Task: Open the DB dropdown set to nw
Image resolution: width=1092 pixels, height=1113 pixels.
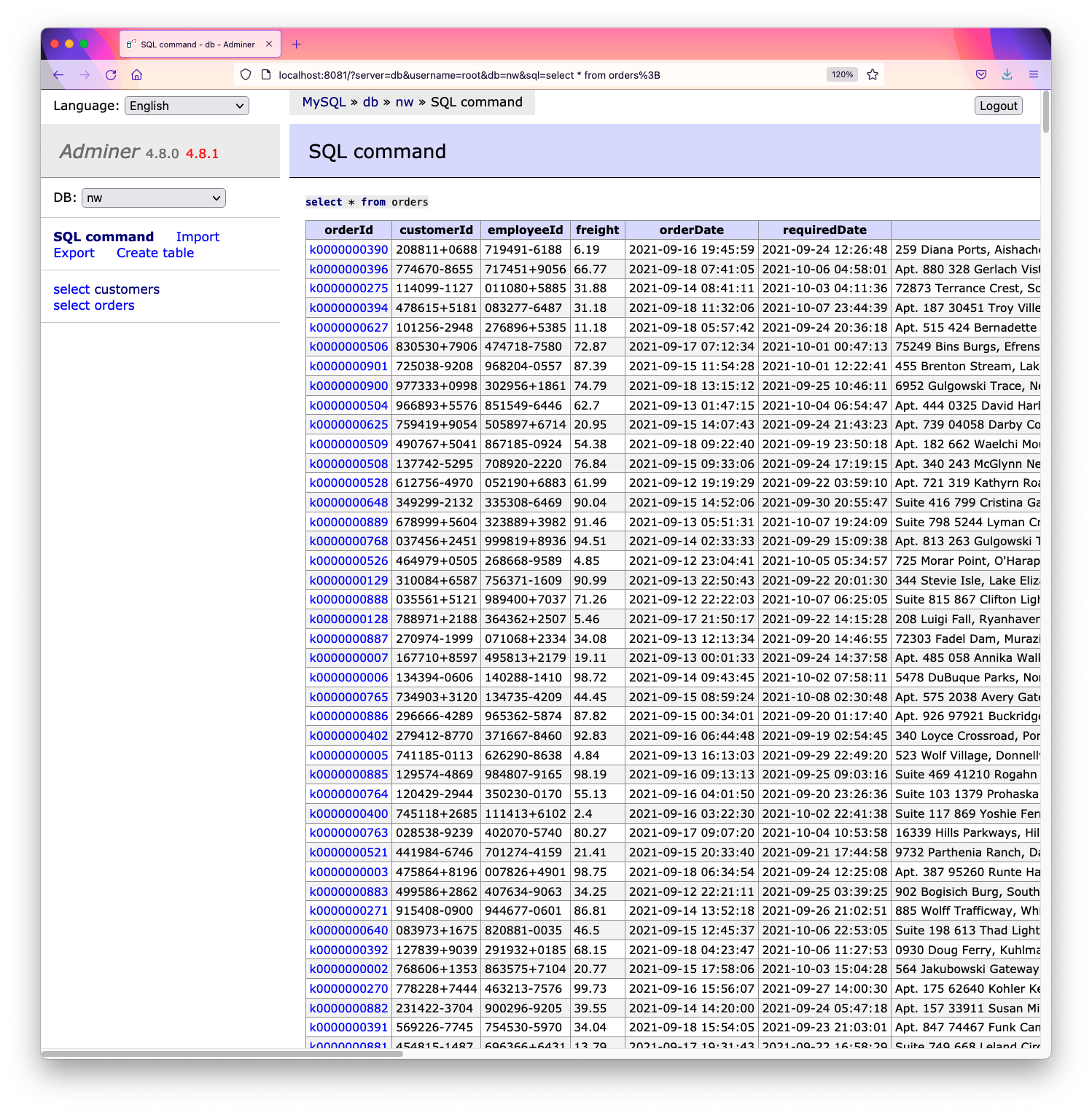Action: [x=154, y=198]
